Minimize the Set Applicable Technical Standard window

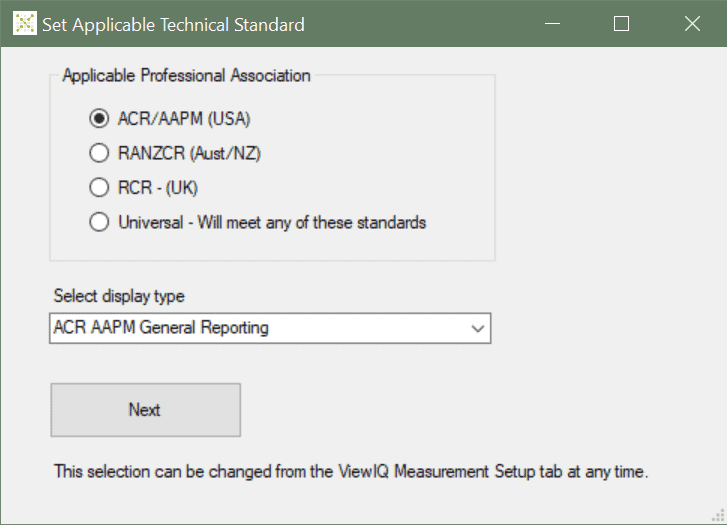click(552, 24)
